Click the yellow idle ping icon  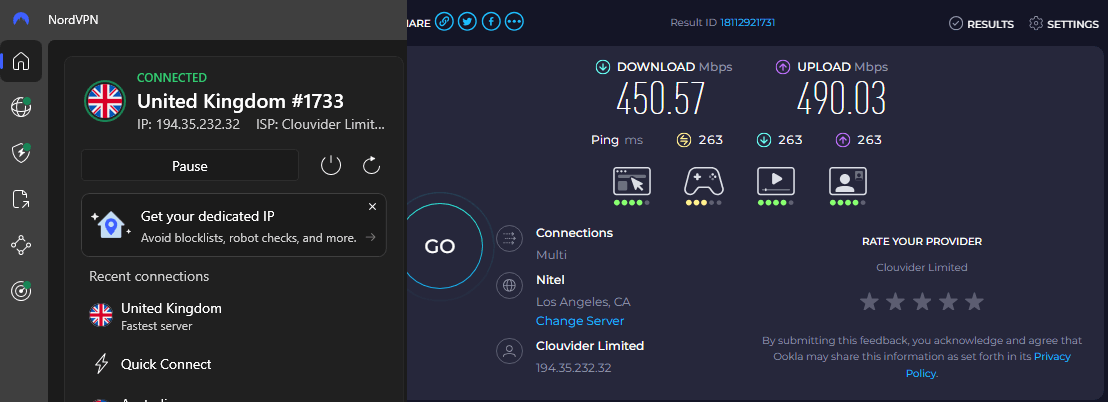point(683,140)
